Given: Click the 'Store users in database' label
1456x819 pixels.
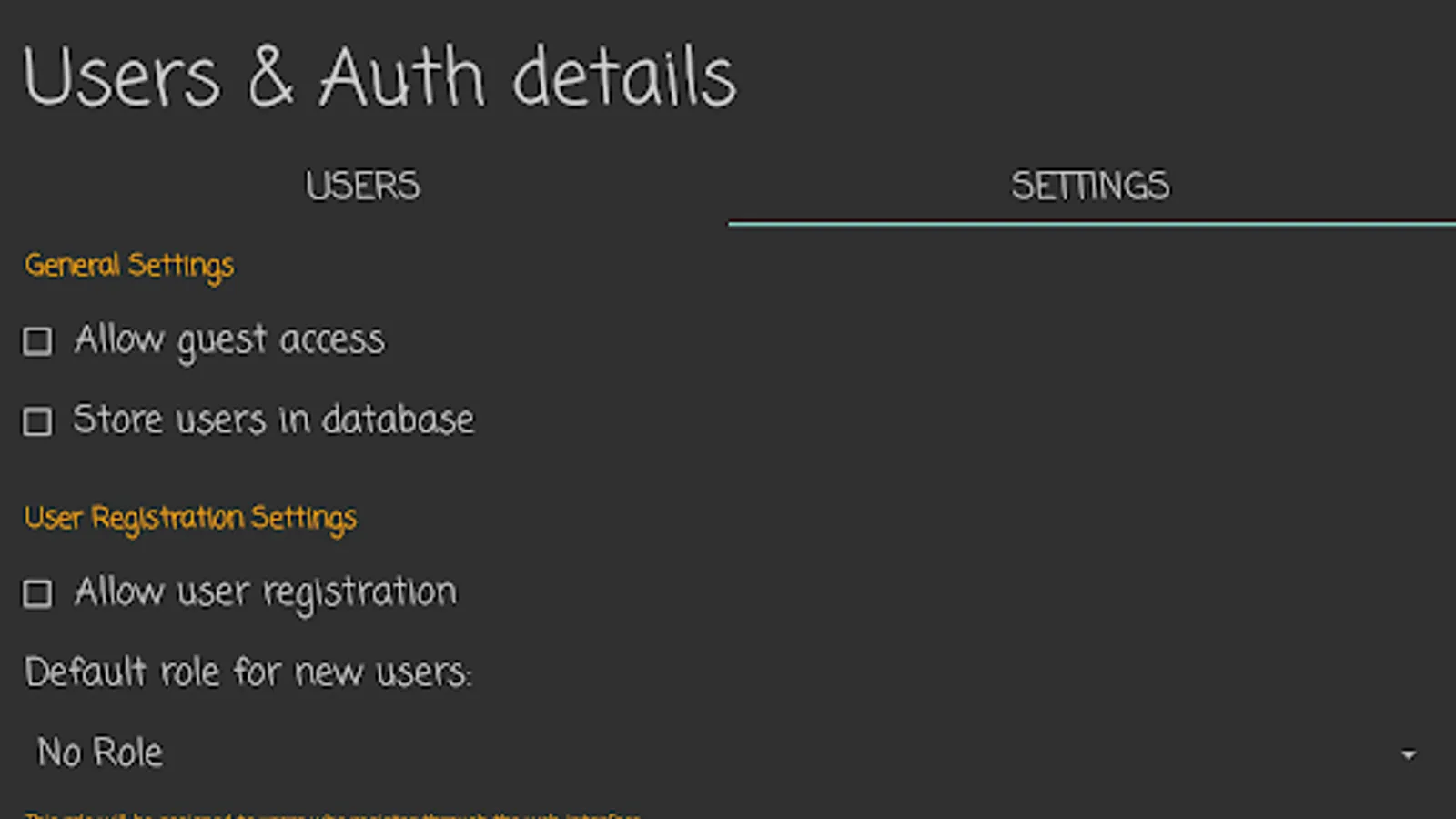Looking at the screenshot, I should [x=273, y=420].
